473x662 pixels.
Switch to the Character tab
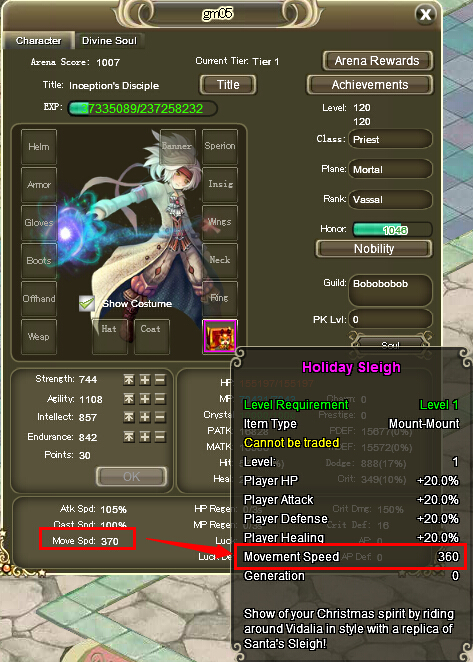(38, 41)
